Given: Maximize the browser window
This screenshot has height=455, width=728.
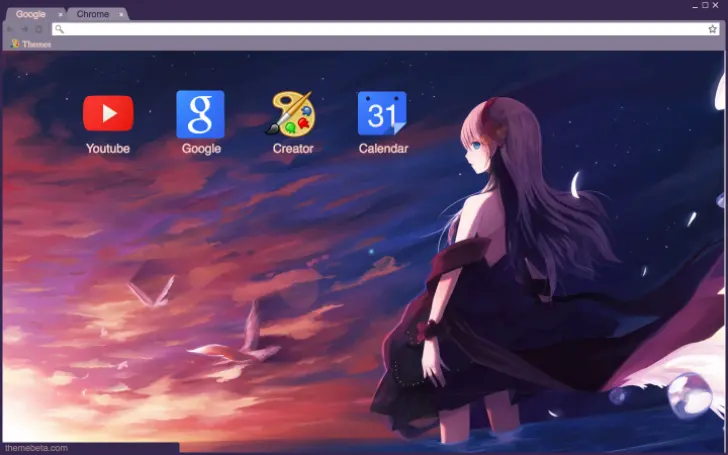Looking at the screenshot, I should 704,5.
